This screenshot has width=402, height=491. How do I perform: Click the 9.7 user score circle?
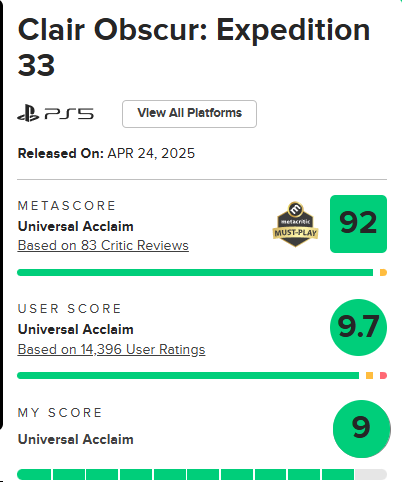pyautogui.click(x=358, y=327)
